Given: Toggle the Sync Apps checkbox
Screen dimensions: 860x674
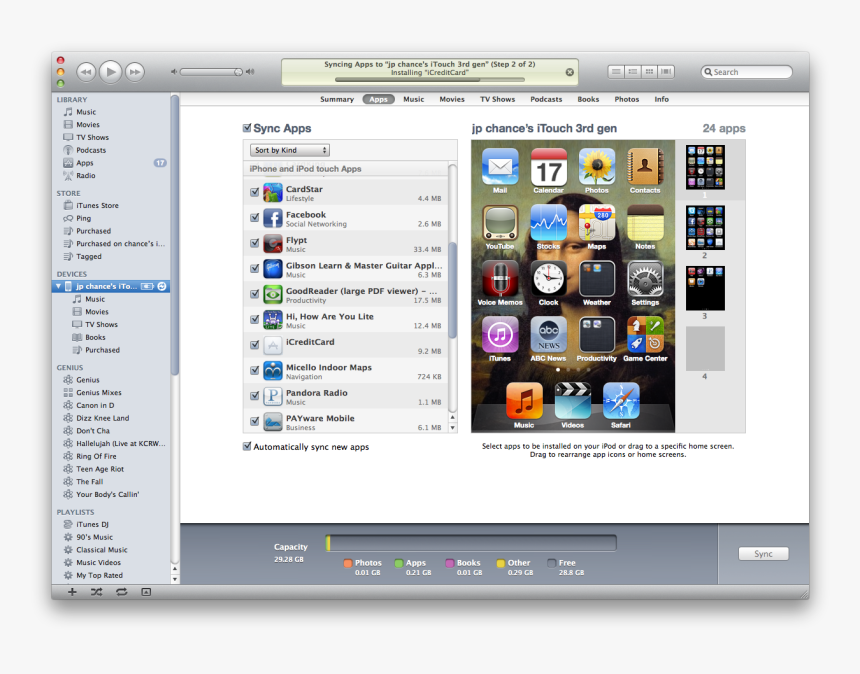Looking at the screenshot, I should click(247, 128).
